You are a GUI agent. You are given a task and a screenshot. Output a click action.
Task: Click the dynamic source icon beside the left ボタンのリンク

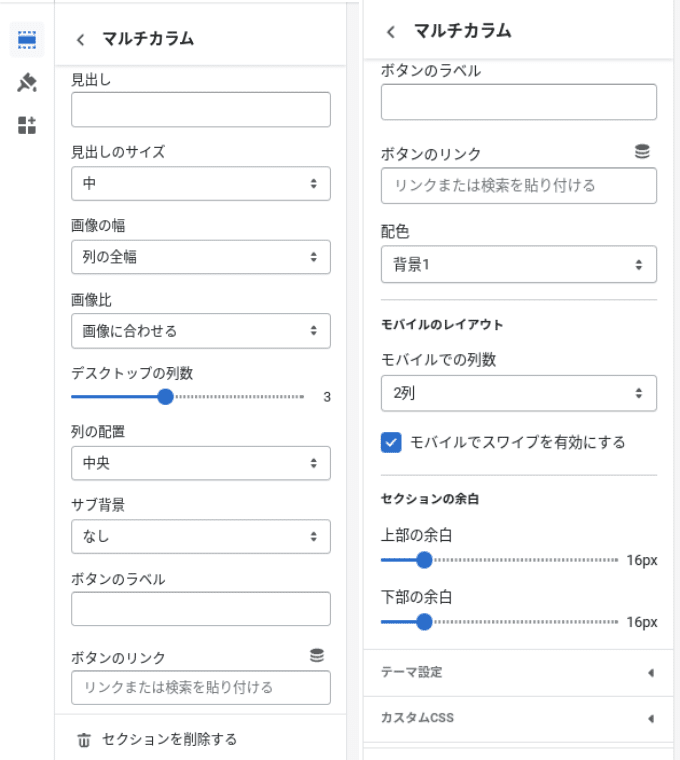[317, 655]
